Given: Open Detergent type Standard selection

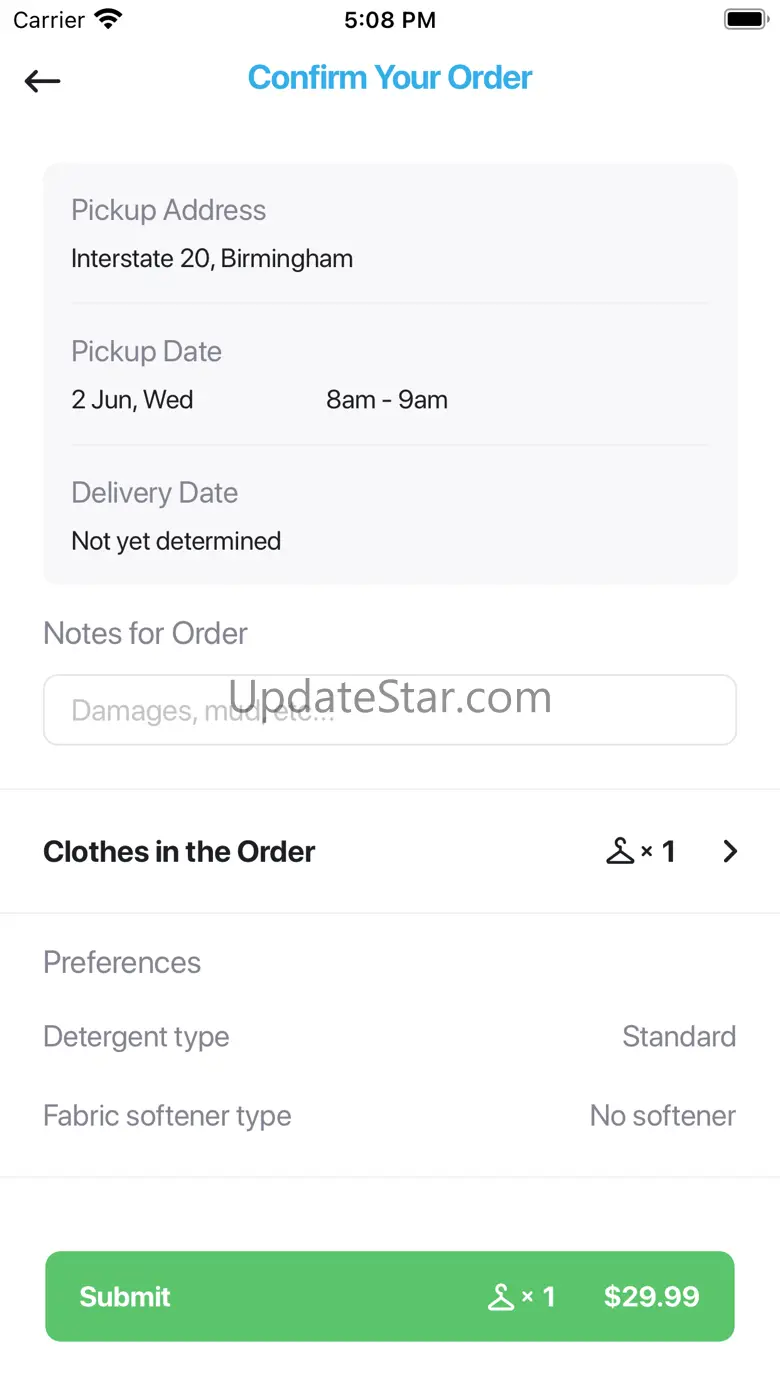Looking at the screenshot, I should pos(678,1036).
